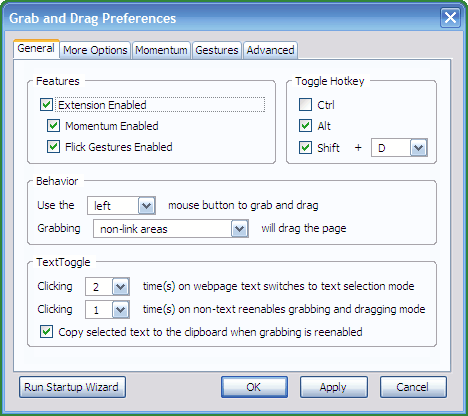The image size is (468, 416).
Task: Toggle Copy selected text to clipboard checkbox
Action: 46,332
